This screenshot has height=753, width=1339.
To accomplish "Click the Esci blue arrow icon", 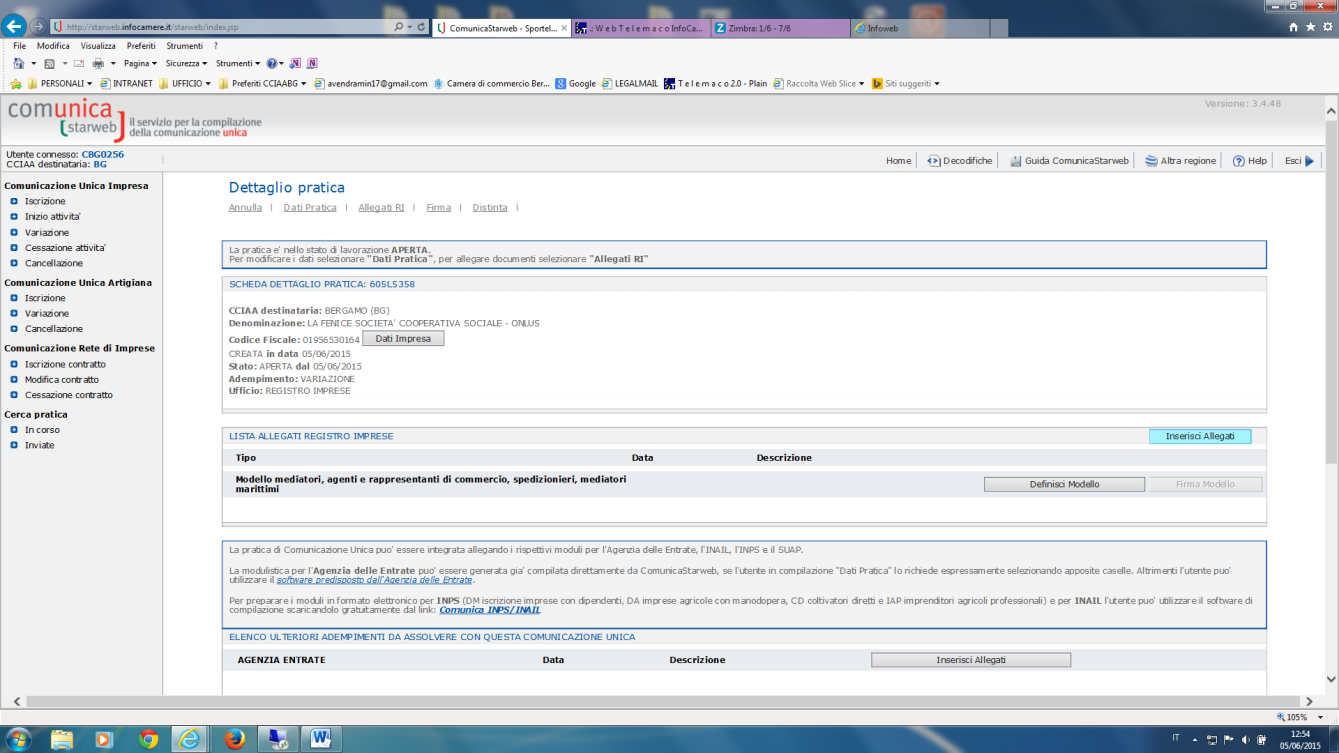I will (x=1309, y=161).
